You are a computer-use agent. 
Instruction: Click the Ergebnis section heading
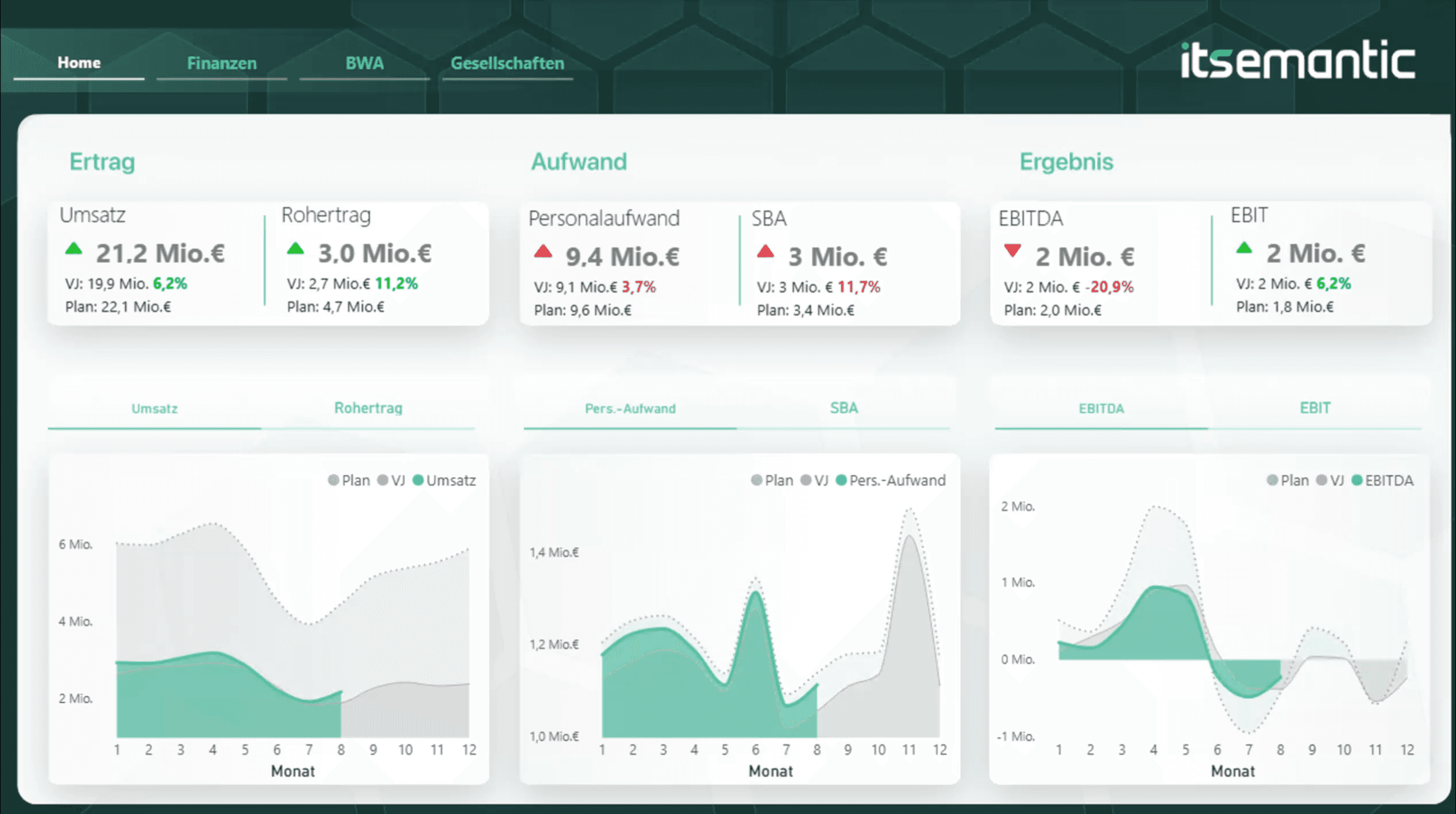click(1066, 162)
